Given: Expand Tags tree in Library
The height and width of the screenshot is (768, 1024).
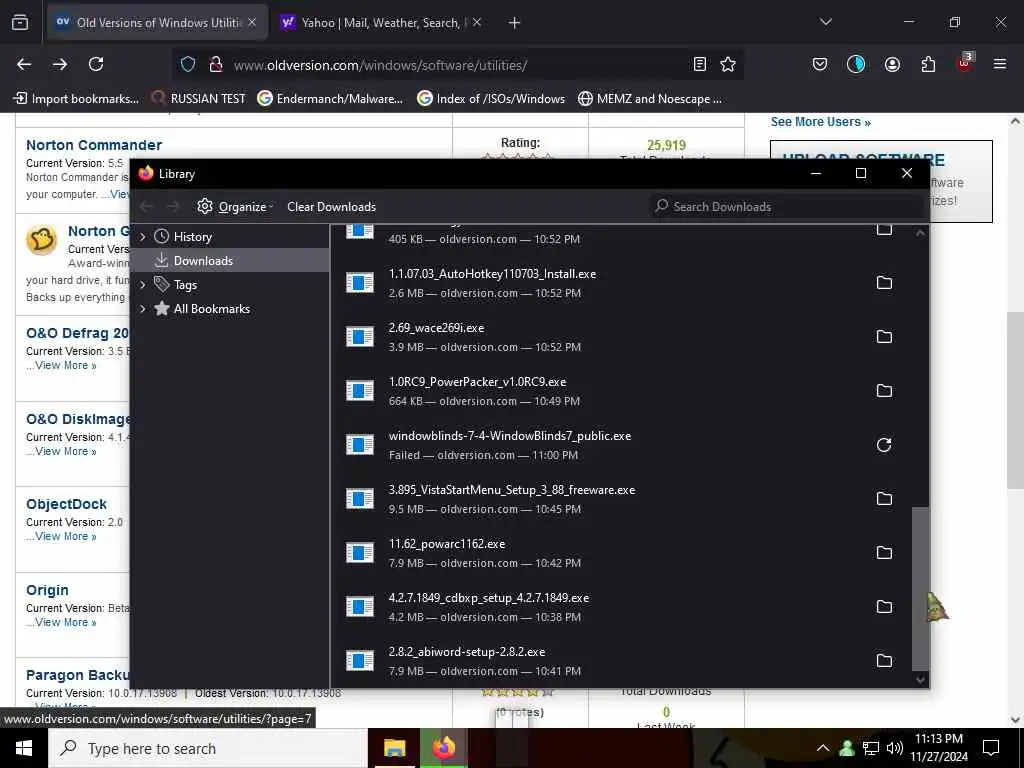Looking at the screenshot, I should 142,285.
